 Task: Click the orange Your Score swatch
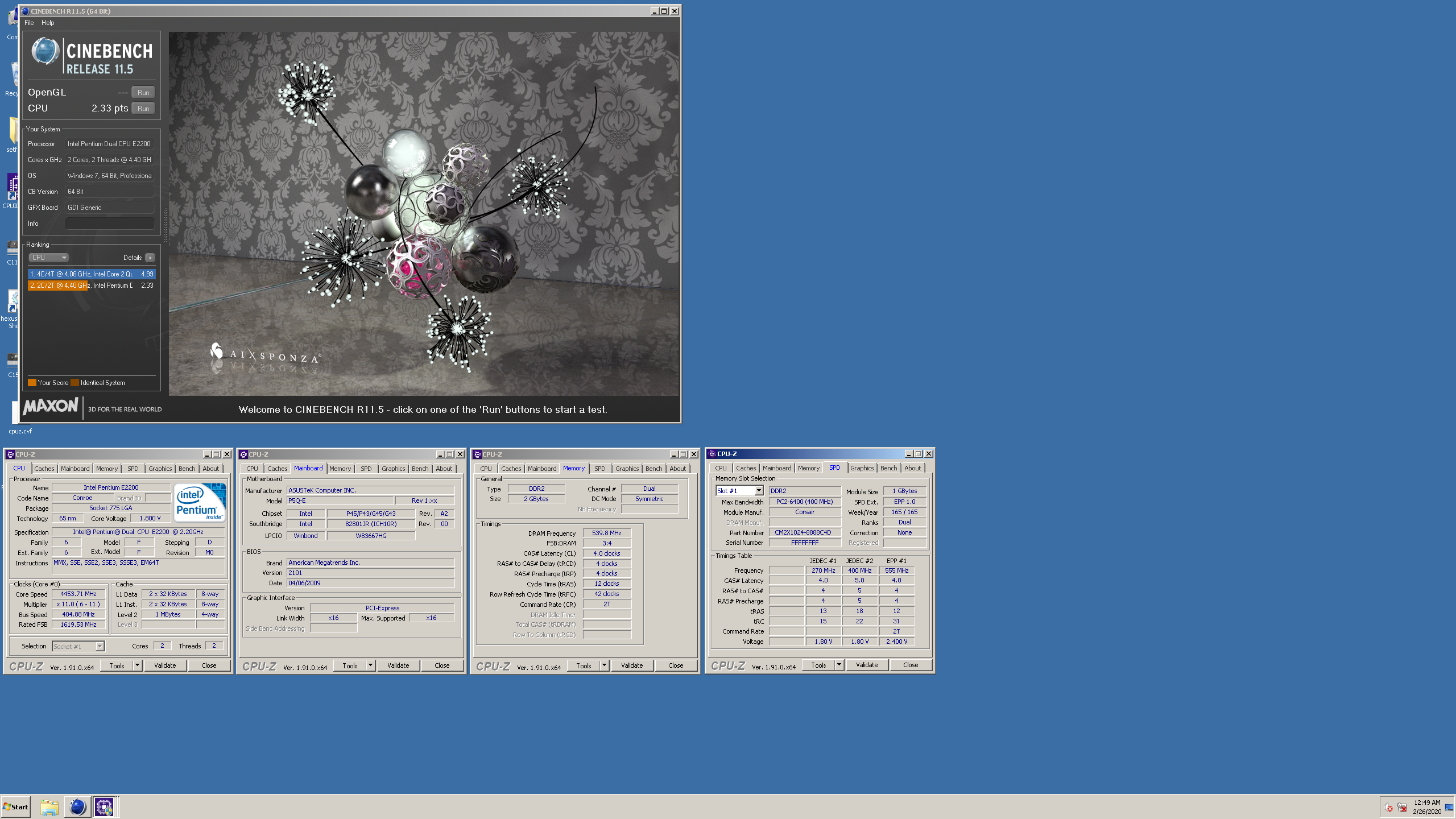tap(32, 383)
